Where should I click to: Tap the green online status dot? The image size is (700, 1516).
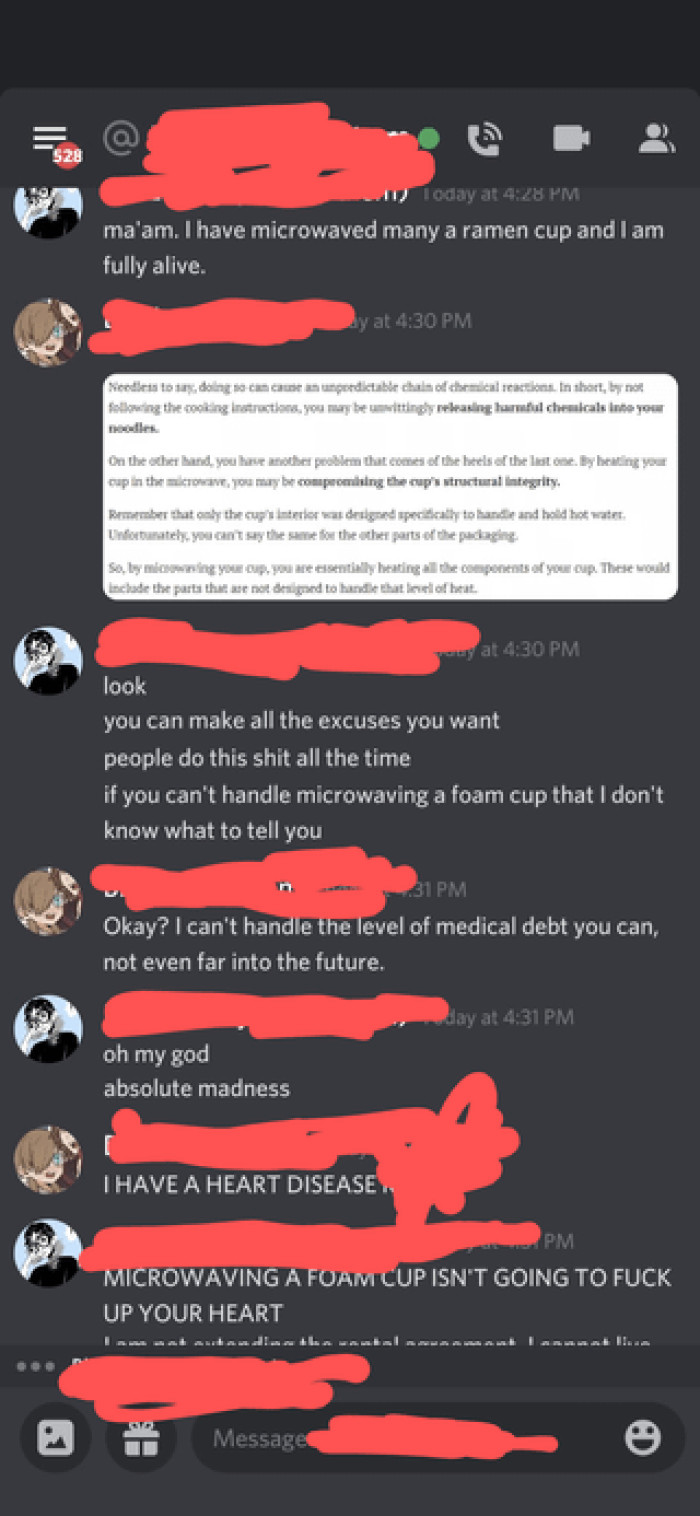click(x=428, y=138)
